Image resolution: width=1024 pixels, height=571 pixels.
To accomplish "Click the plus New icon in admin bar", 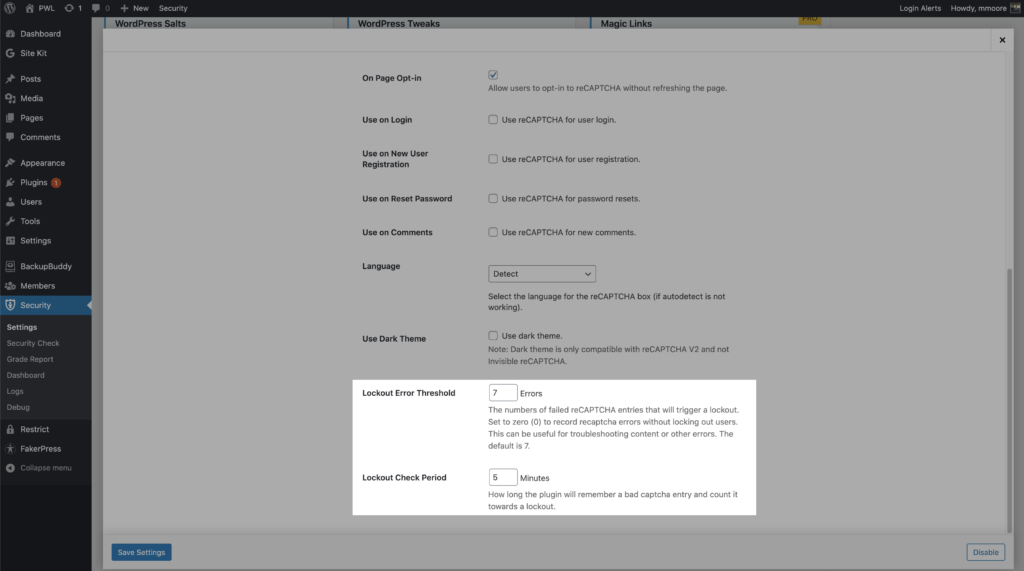I will click(x=124, y=8).
